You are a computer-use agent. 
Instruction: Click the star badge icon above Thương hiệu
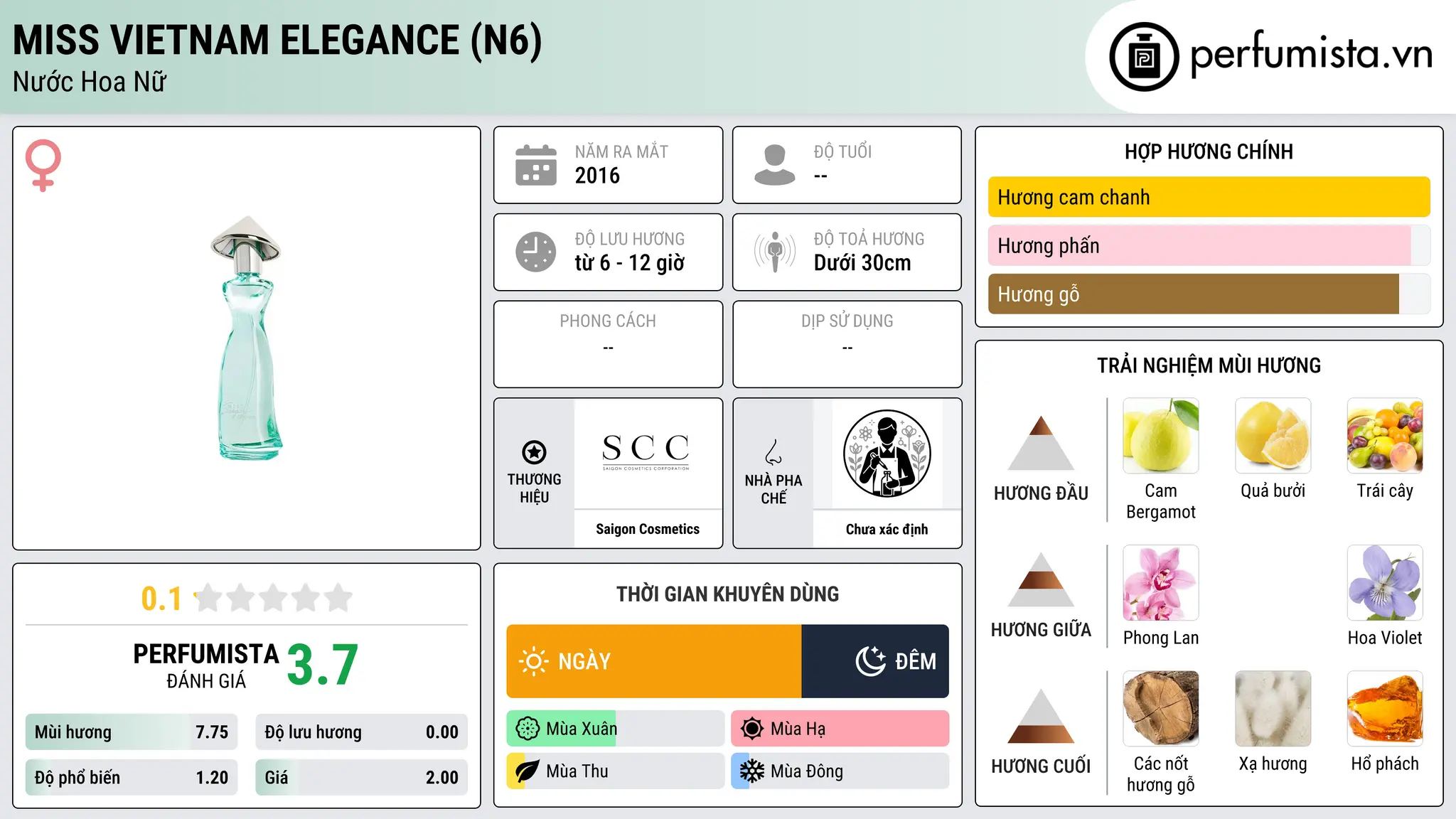(x=535, y=451)
